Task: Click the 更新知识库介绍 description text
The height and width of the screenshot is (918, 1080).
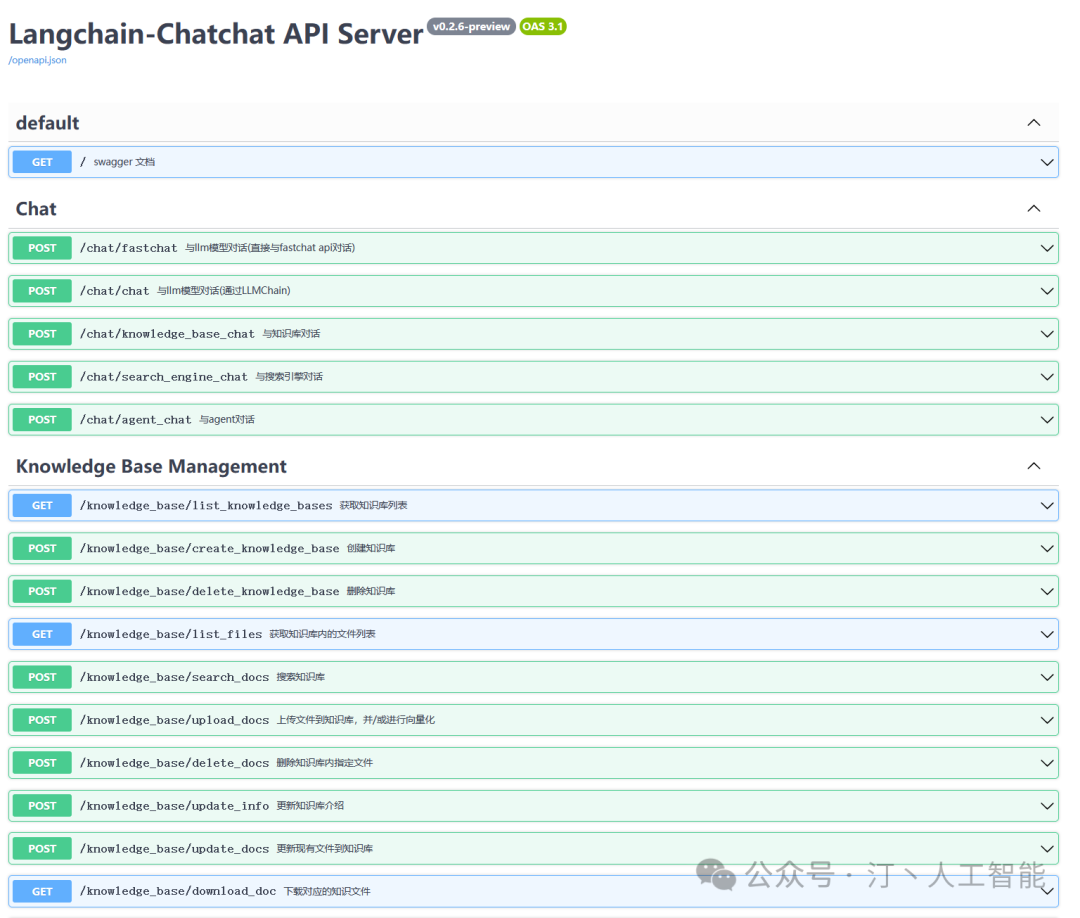Action: pyautogui.click(x=310, y=806)
